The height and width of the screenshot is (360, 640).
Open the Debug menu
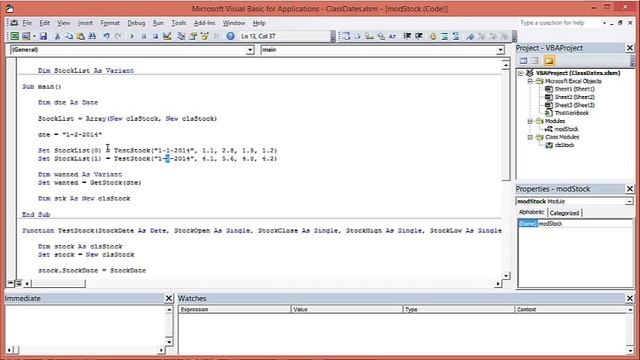click(x=136, y=23)
